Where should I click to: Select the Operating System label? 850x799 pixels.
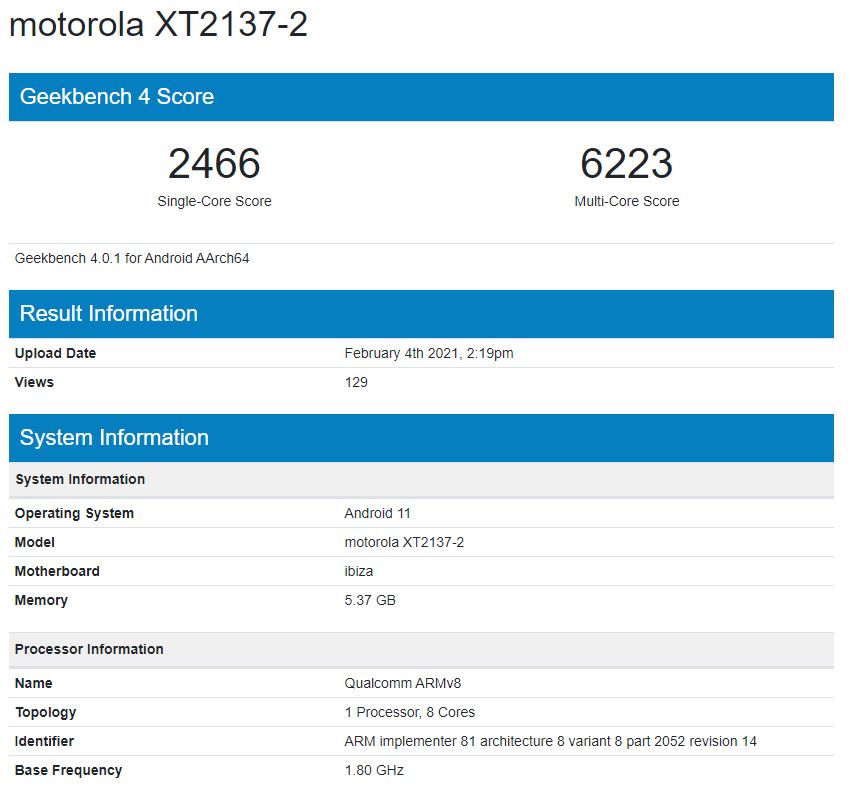click(x=74, y=513)
